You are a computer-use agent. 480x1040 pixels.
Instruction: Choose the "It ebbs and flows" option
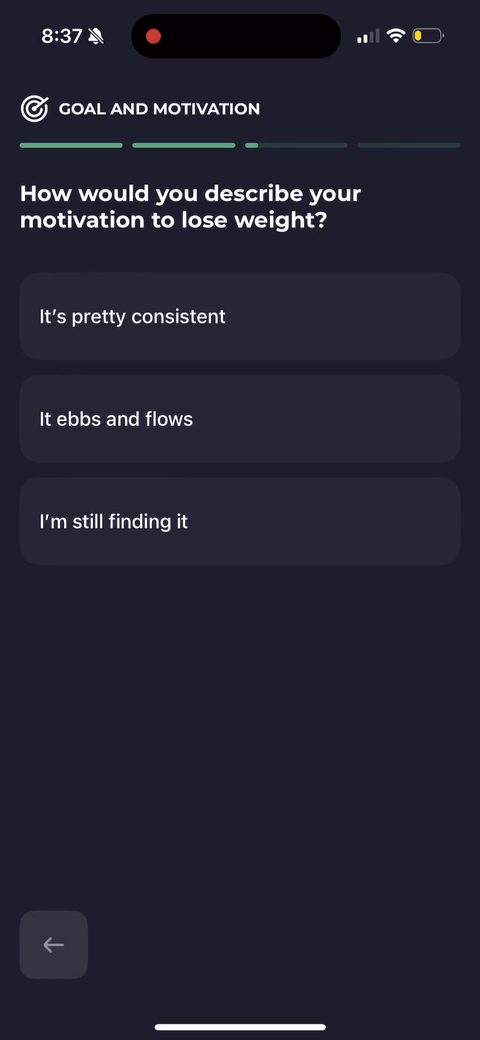pyautogui.click(x=240, y=419)
